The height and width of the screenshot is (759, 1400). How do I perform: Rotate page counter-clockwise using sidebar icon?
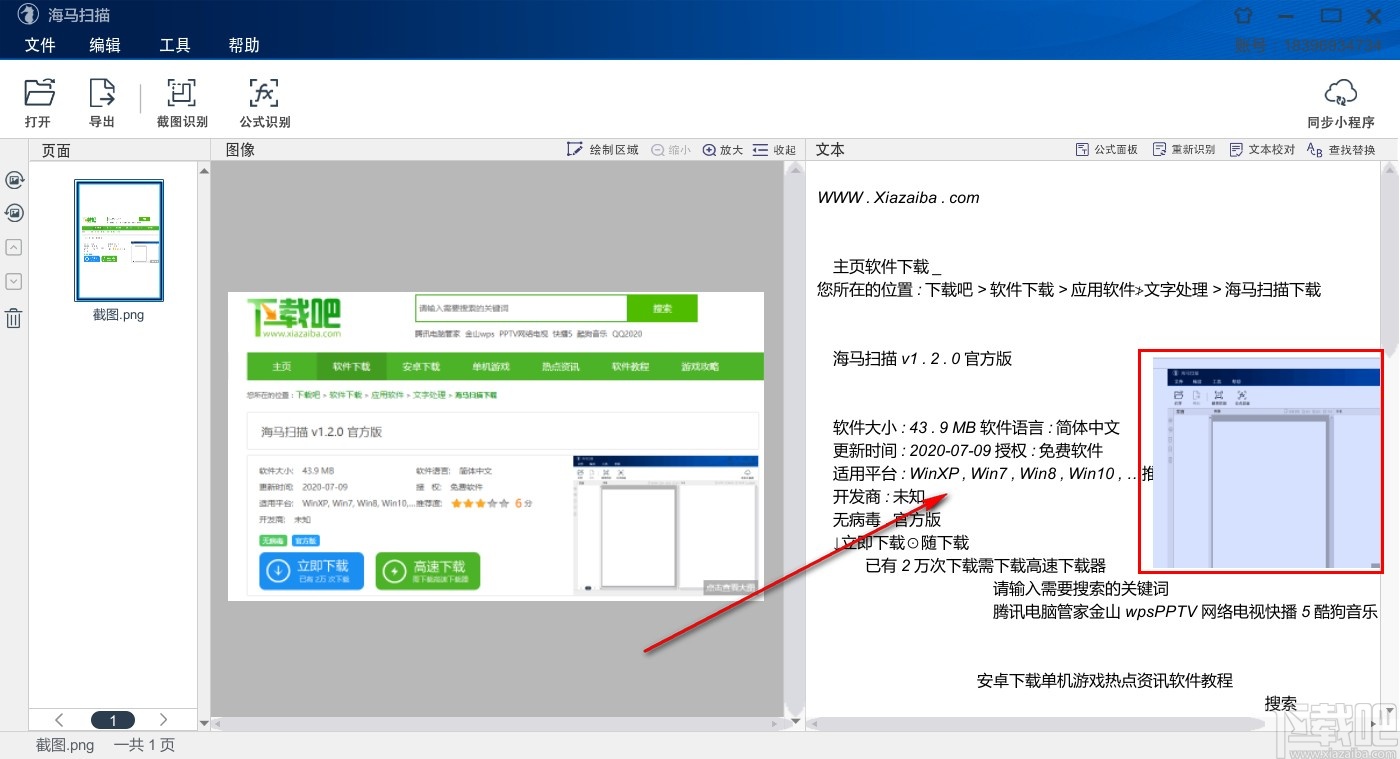click(14, 213)
